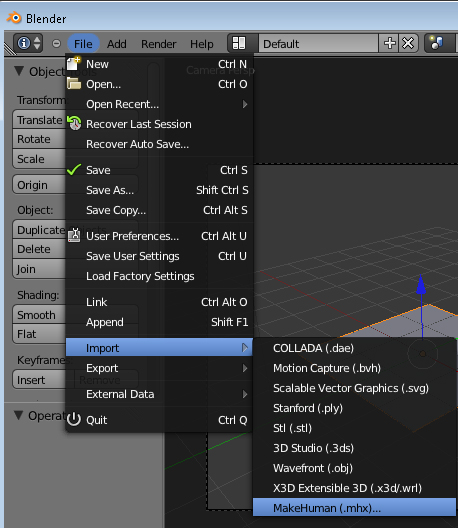Click the scene browse icon
The width and height of the screenshot is (458, 528).
coord(437,43)
